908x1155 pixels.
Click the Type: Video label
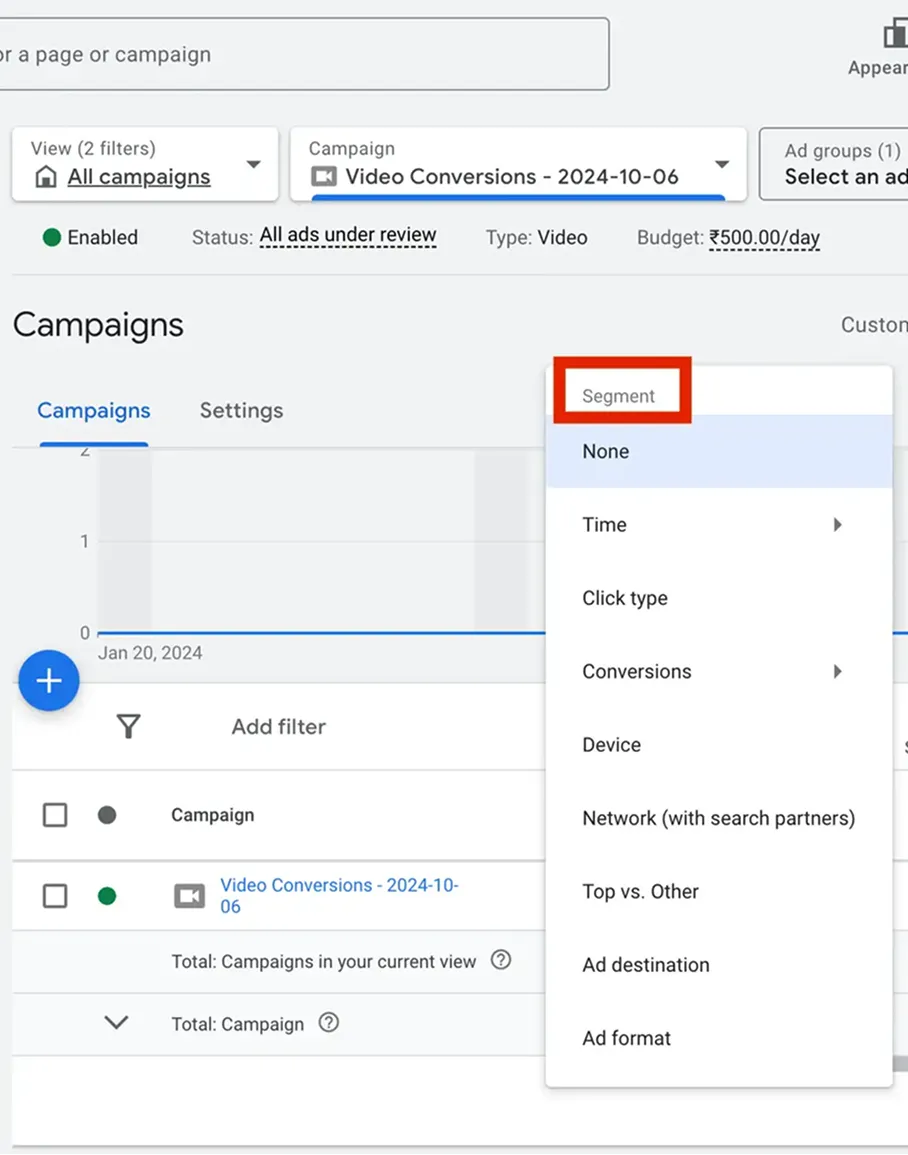pos(536,237)
